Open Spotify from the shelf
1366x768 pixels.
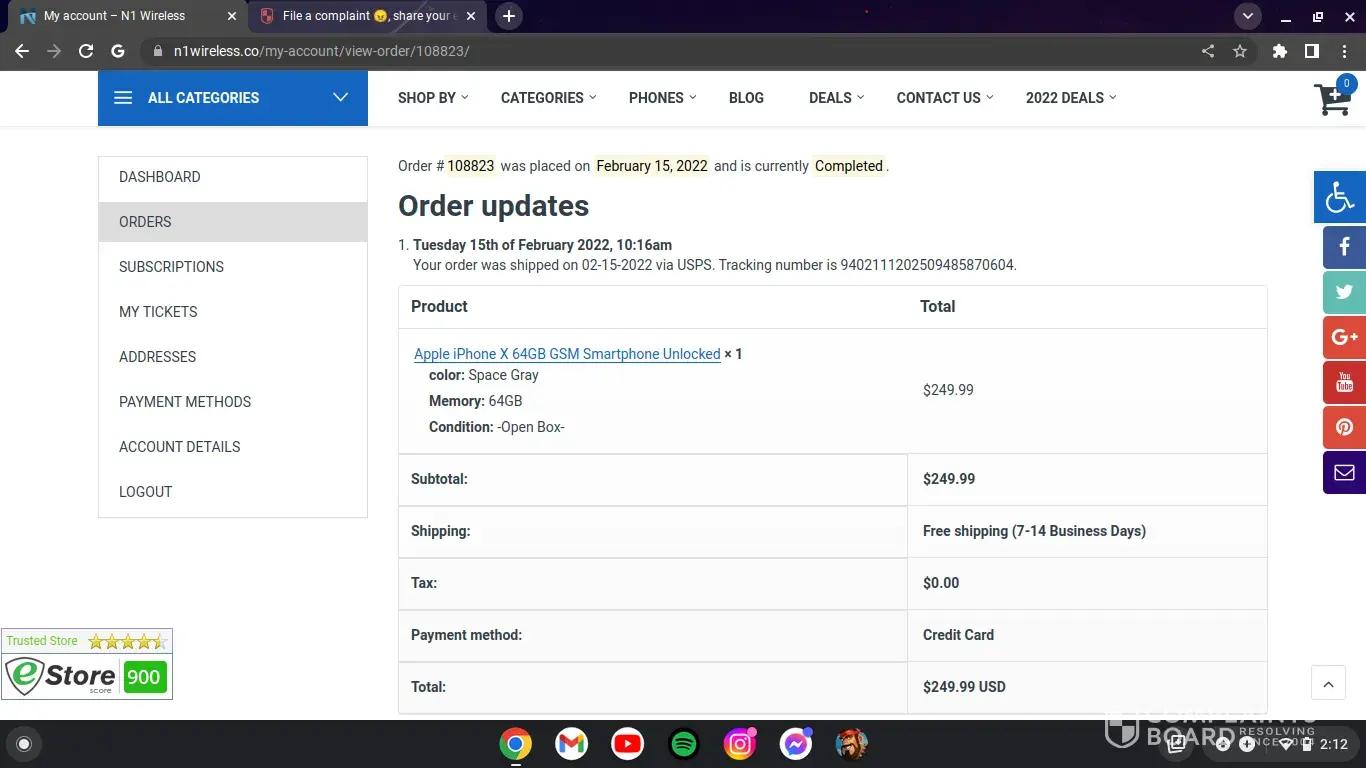[684, 744]
